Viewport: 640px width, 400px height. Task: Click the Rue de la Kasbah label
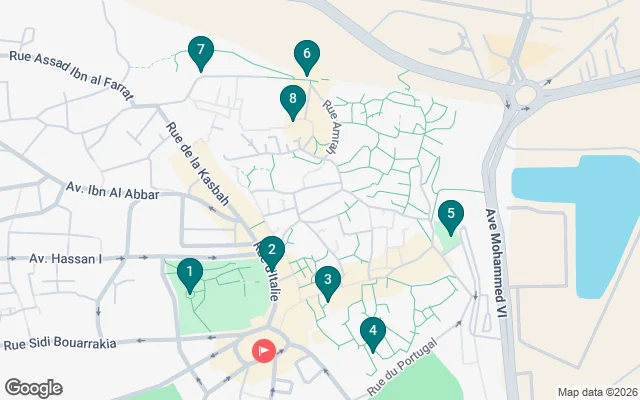pyautogui.click(x=198, y=164)
